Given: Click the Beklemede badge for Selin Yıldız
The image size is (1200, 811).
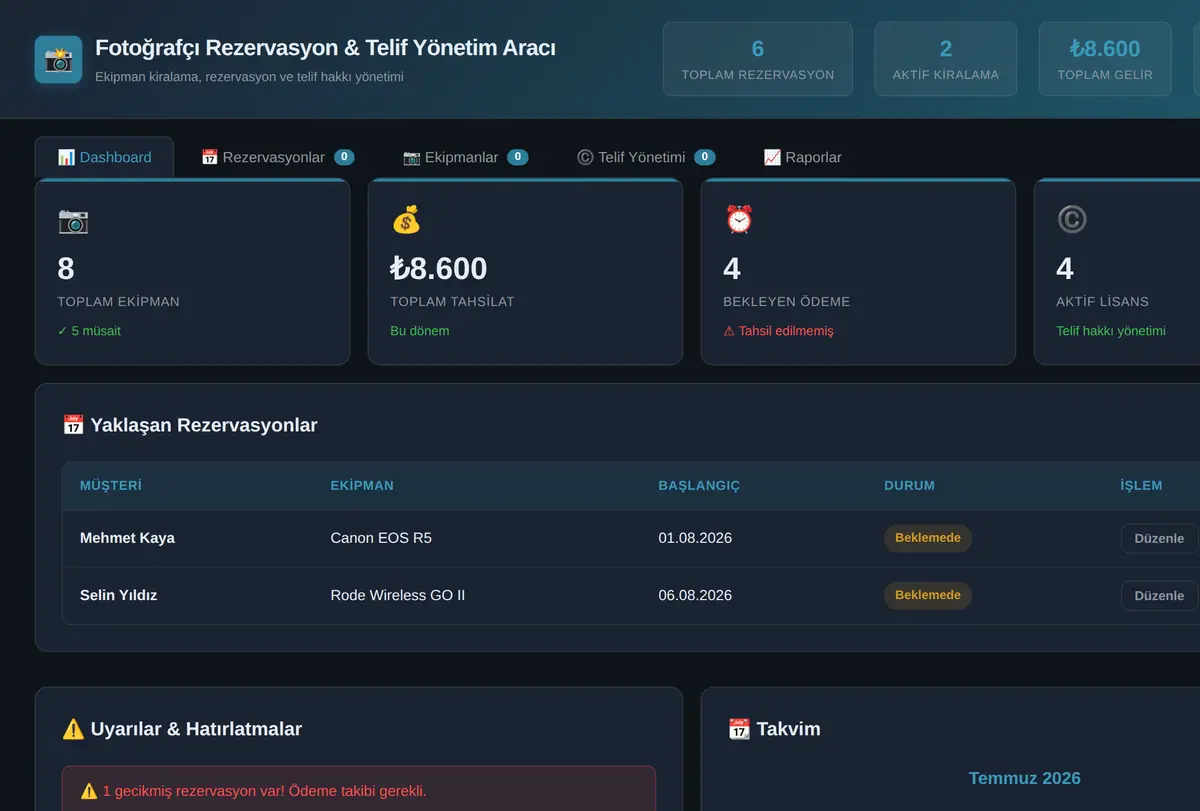Looking at the screenshot, I should click(928, 595).
